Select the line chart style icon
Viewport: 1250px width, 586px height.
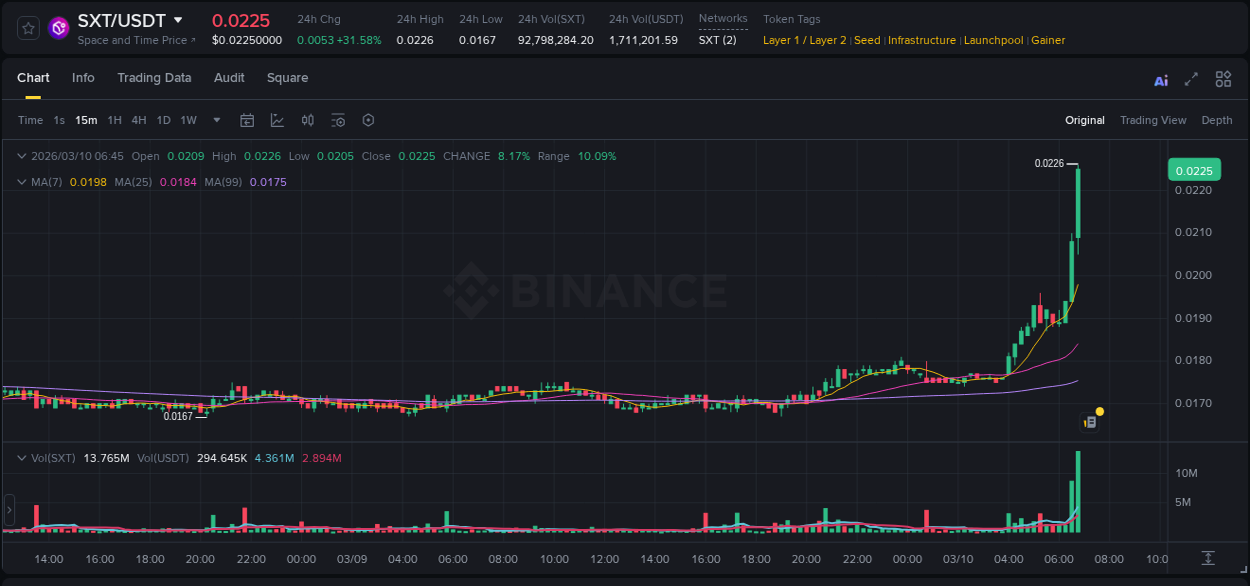pos(277,120)
